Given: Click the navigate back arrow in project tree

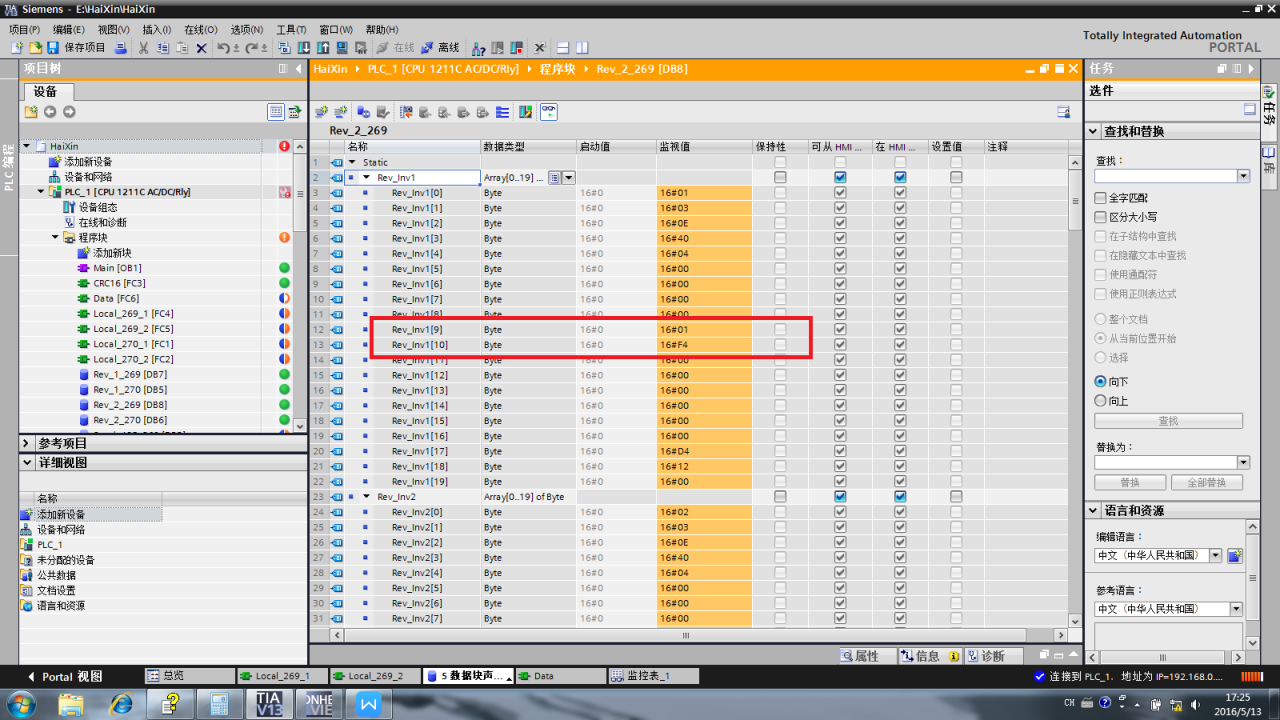Looking at the screenshot, I should click(x=49, y=112).
